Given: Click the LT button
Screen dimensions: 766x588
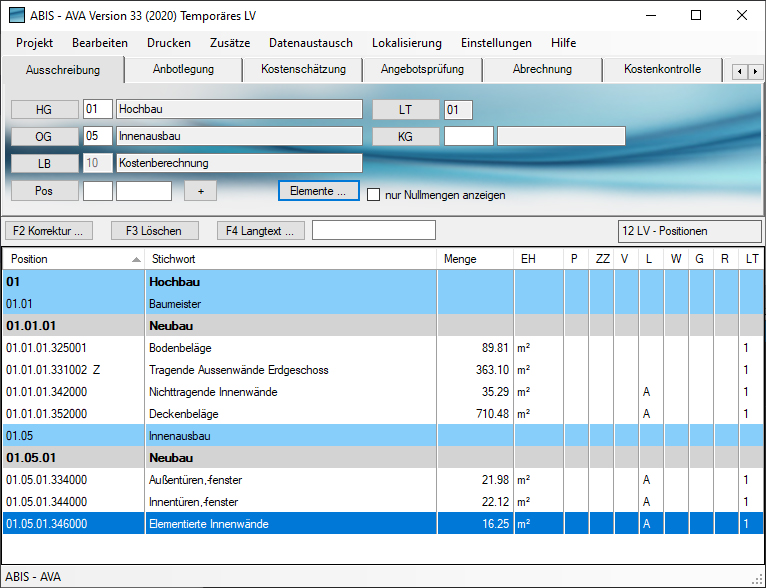Looking at the screenshot, I should pyautogui.click(x=405, y=109).
